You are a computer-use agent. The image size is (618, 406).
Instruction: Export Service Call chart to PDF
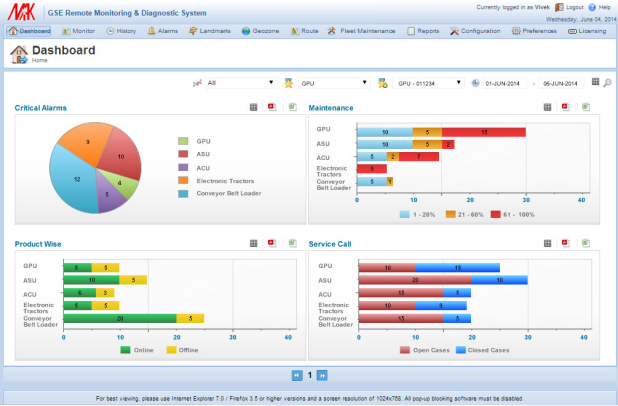coord(566,243)
